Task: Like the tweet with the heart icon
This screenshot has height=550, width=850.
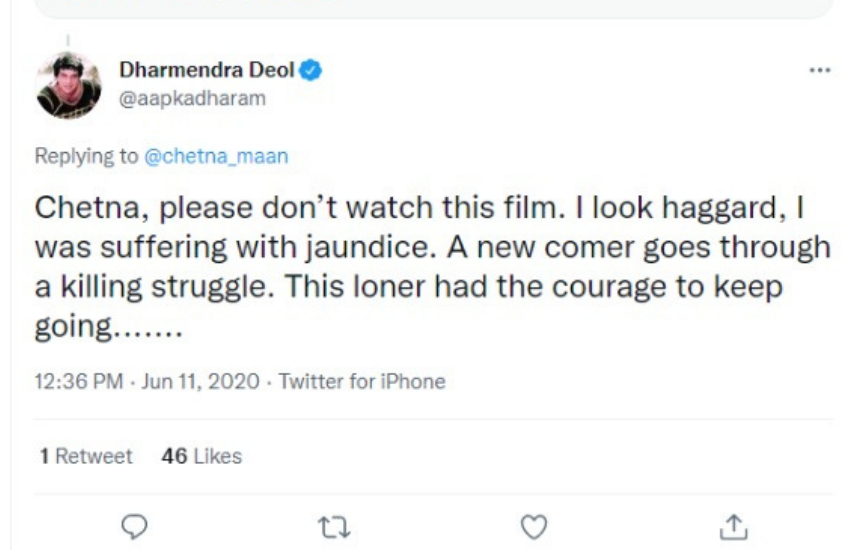Action: pos(536,525)
